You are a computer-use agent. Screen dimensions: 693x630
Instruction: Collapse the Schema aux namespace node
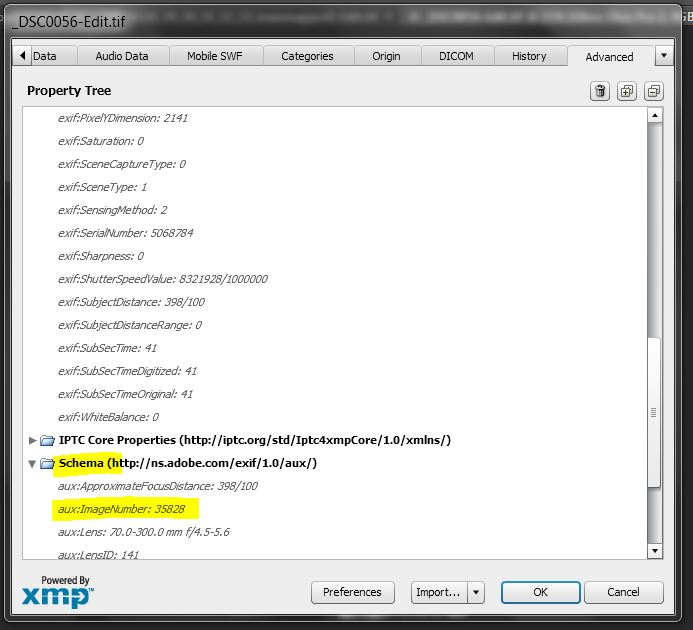coord(33,463)
